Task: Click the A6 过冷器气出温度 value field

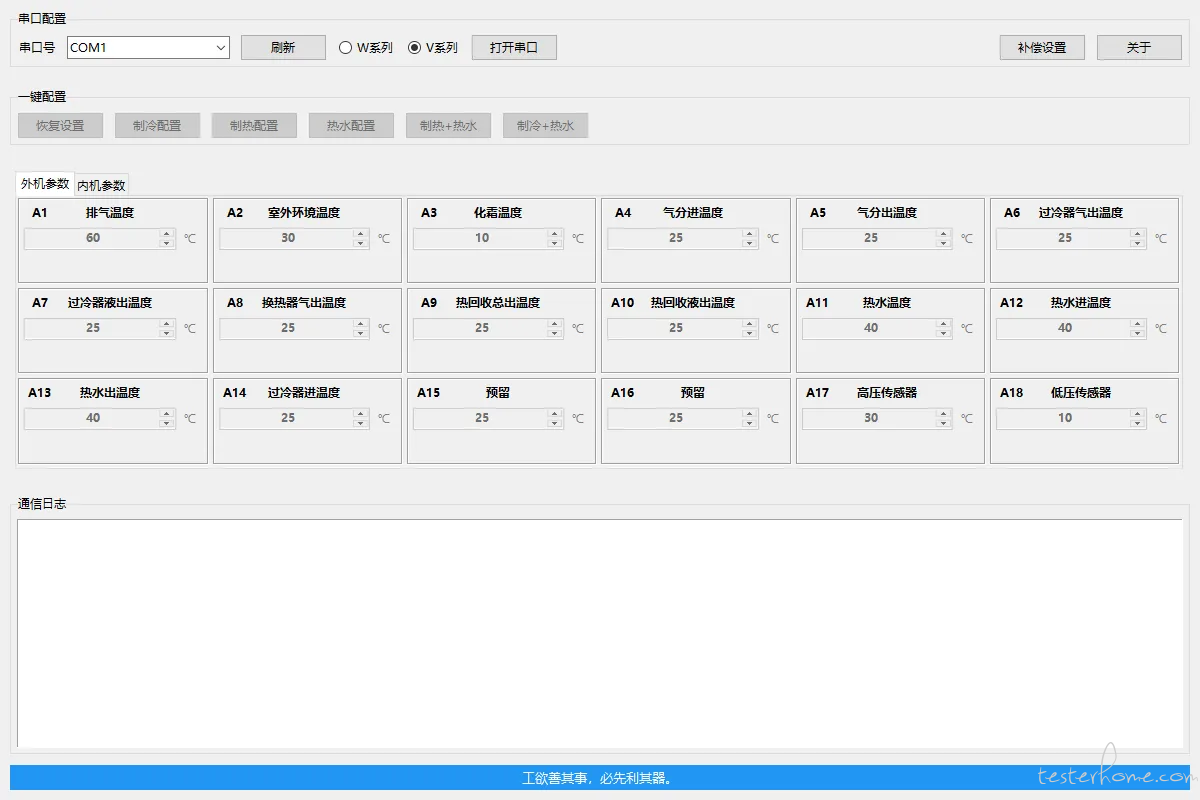Action: pyautogui.click(x=1064, y=238)
